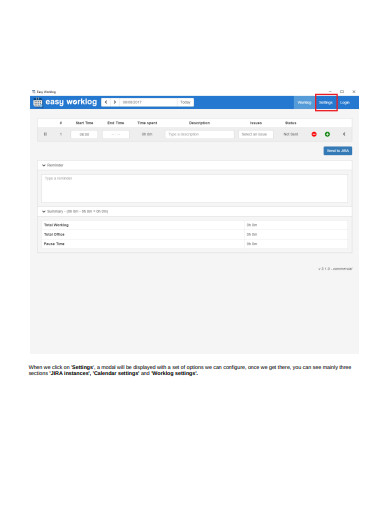Select the Total Worklog row label
Screen dimensions: 390x505
tap(56, 225)
